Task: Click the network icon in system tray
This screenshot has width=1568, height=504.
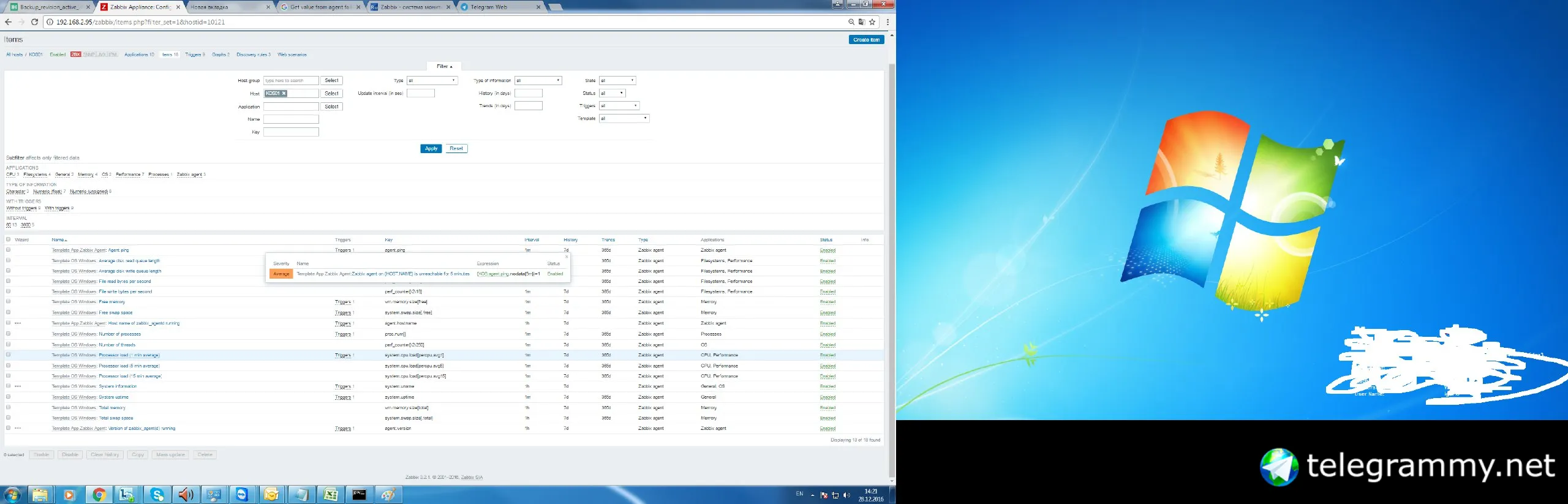Action: (835, 495)
